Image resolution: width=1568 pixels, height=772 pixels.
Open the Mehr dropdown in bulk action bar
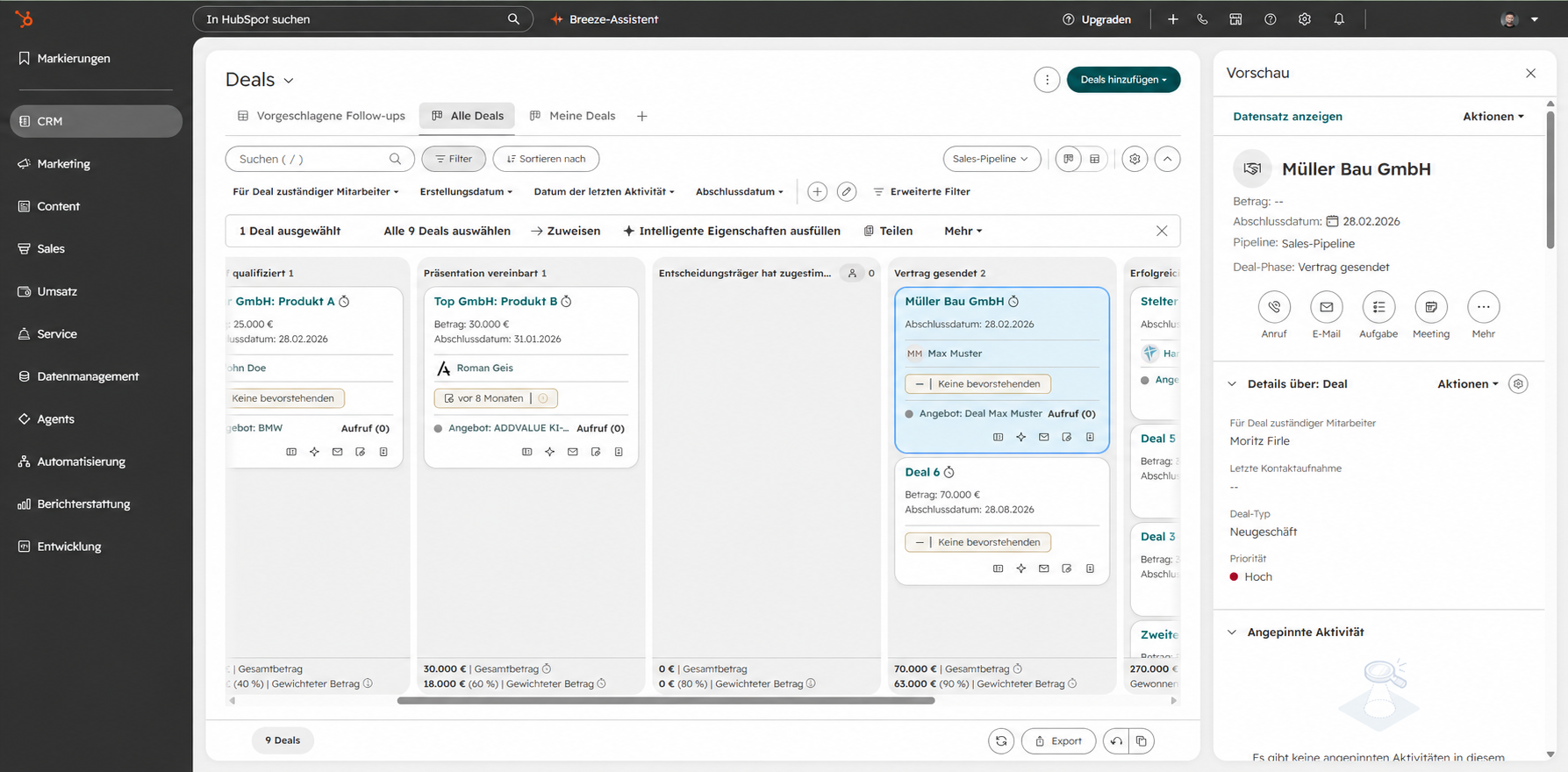pyautogui.click(x=963, y=231)
